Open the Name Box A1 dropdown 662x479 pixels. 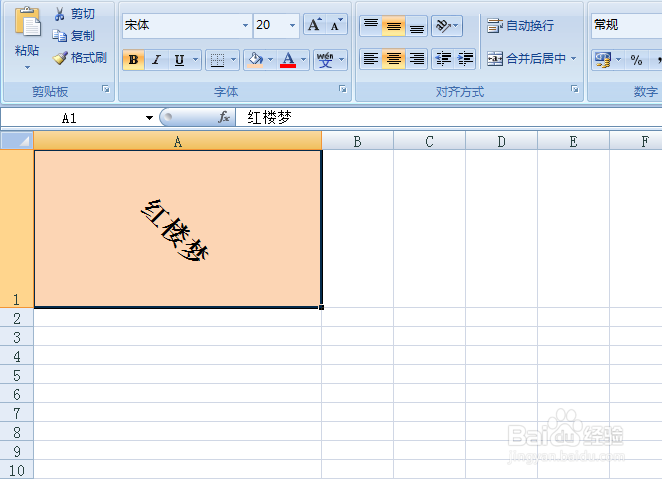click(x=149, y=118)
